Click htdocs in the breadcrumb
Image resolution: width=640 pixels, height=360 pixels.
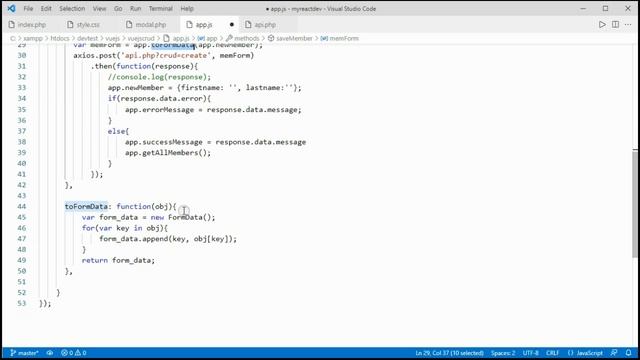click(x=60, y=38)
